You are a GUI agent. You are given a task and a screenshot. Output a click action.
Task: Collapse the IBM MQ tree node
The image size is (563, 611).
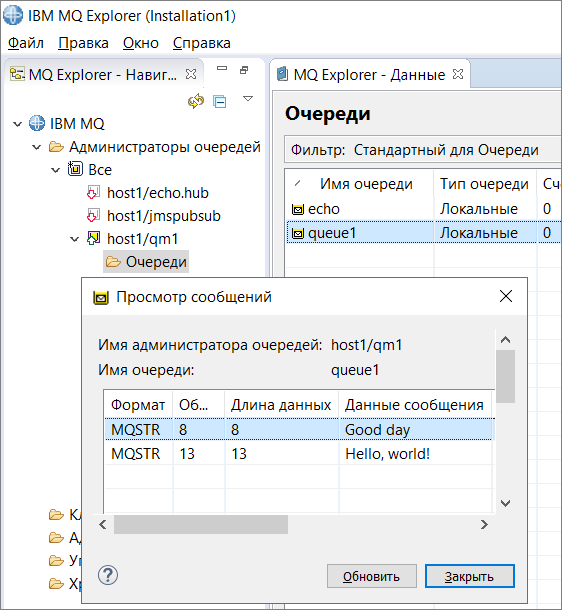point(18,124)
